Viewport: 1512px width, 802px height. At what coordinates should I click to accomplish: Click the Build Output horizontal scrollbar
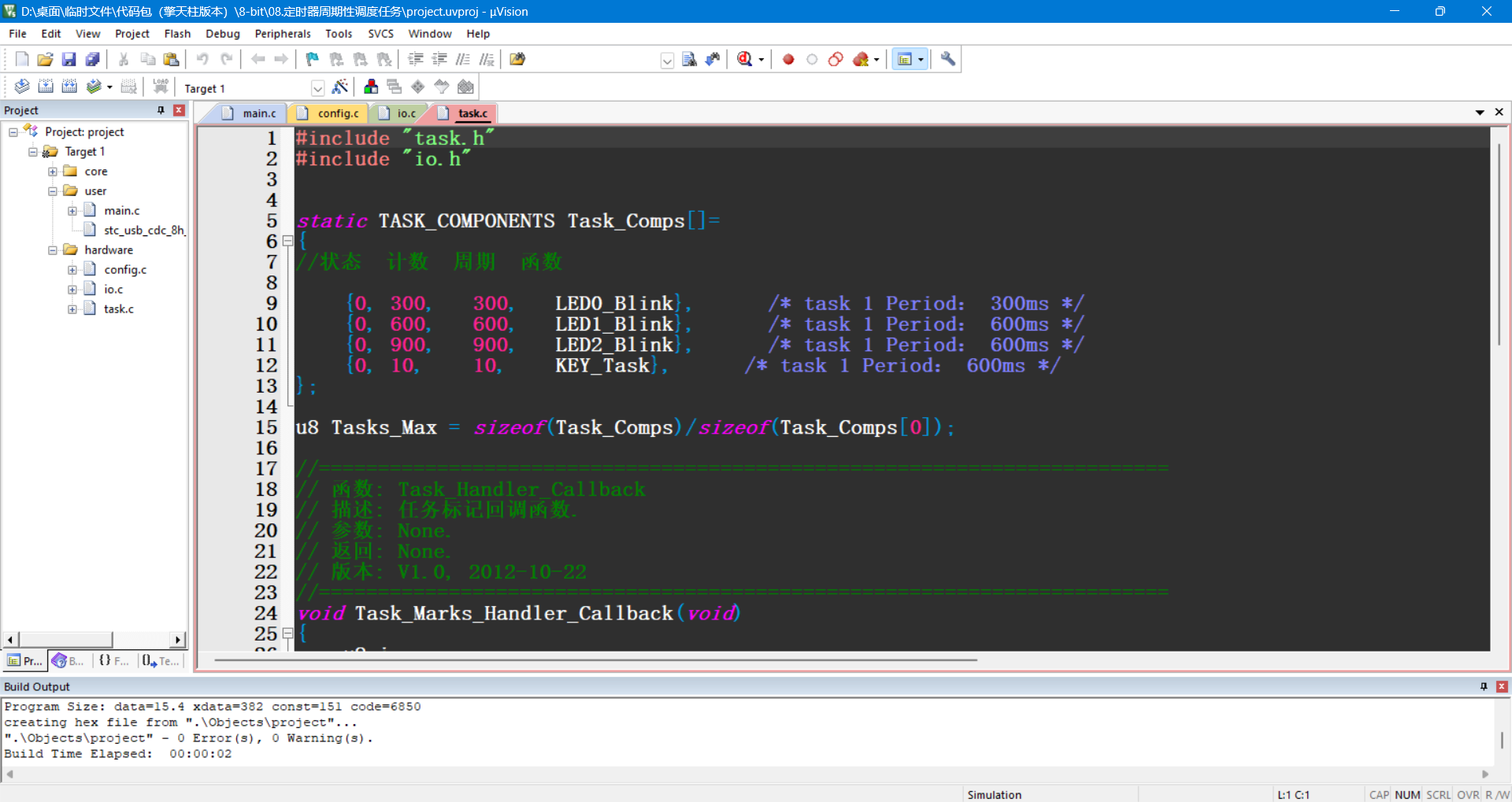coord(747,774)
